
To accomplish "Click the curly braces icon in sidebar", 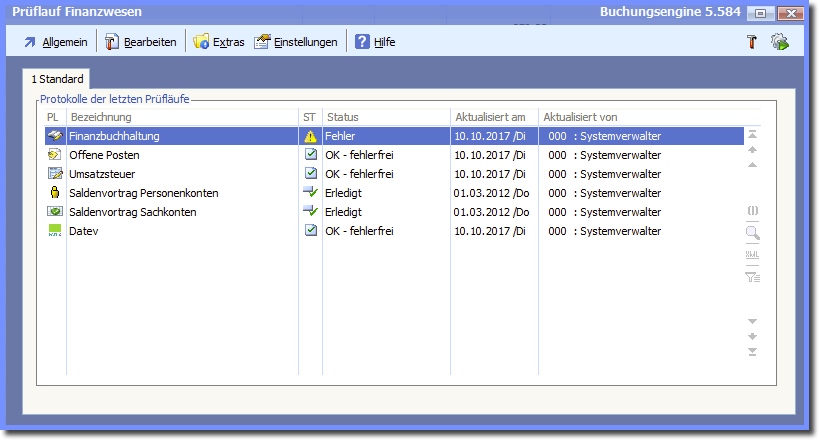I will (x=752, y=211).
